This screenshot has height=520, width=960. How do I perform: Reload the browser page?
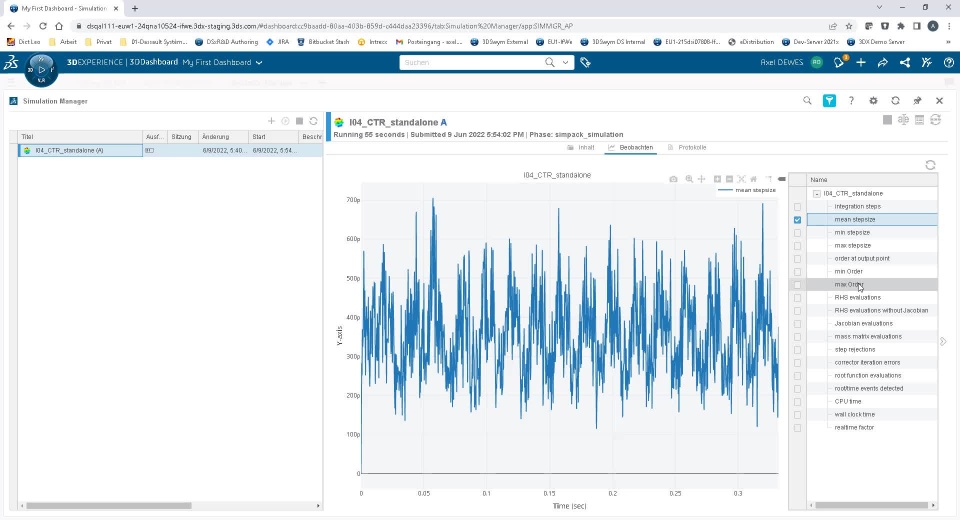point(43,26)
